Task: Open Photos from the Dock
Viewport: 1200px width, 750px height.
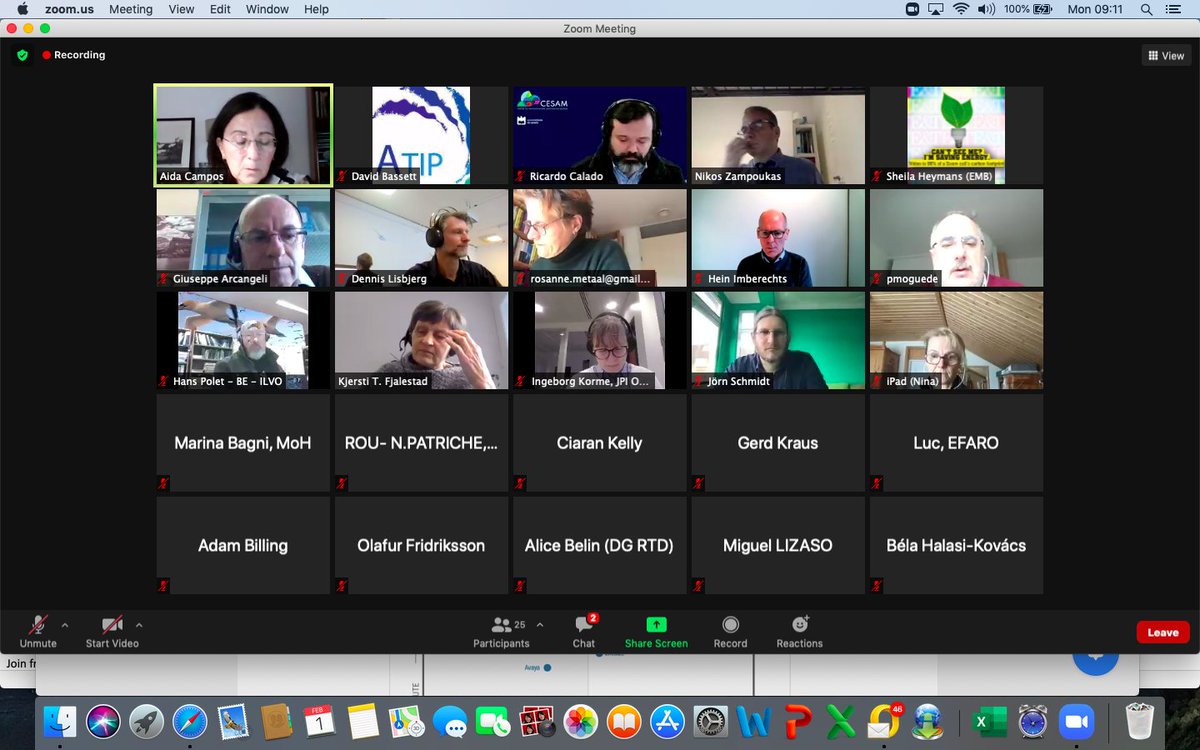Action: click(580, 720)
